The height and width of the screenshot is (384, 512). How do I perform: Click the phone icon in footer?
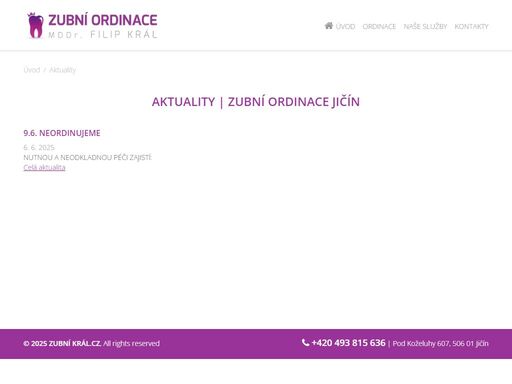pos(305,342)
